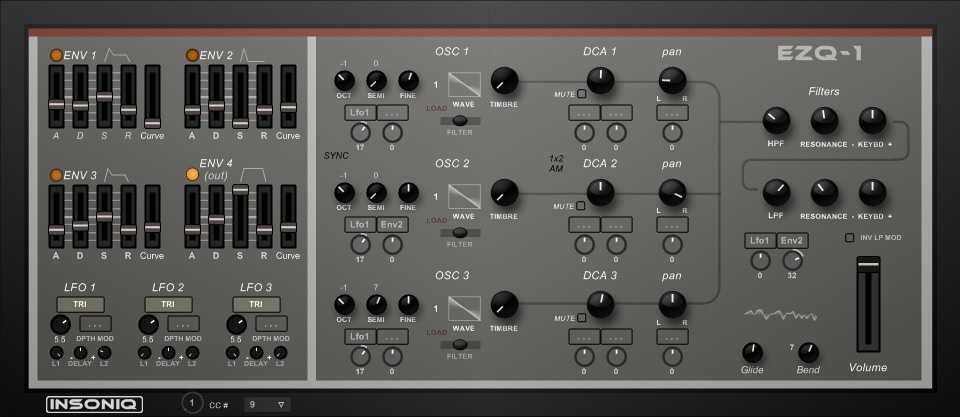Click the OSC 1 TIMBRE knob
The height and width of the screenshot is (417, 960).
coord(504,81)
